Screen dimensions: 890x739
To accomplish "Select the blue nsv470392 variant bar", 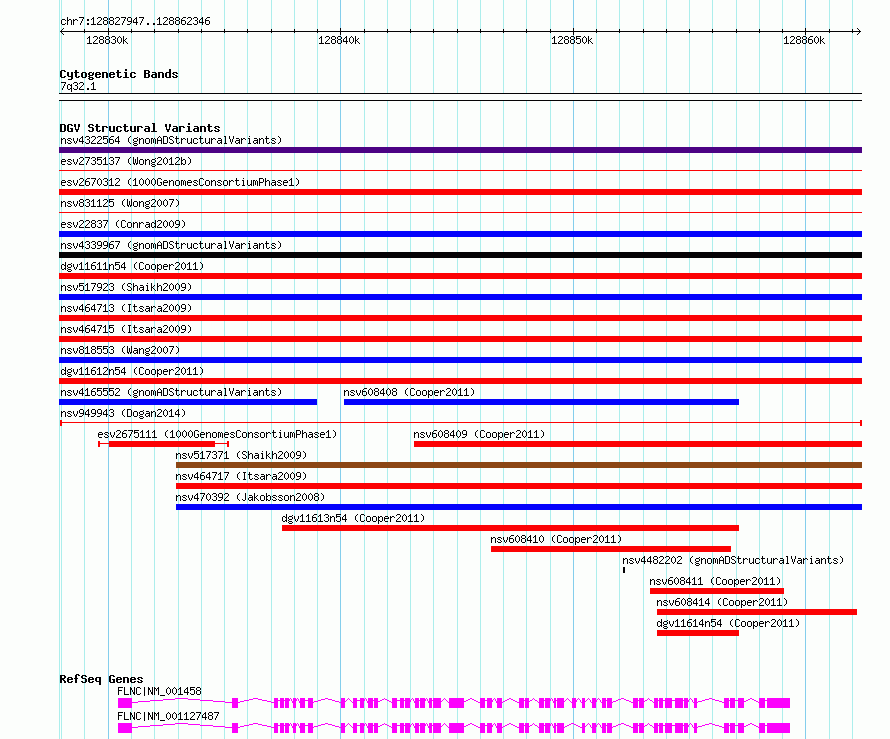I will (x=519, y=507).
